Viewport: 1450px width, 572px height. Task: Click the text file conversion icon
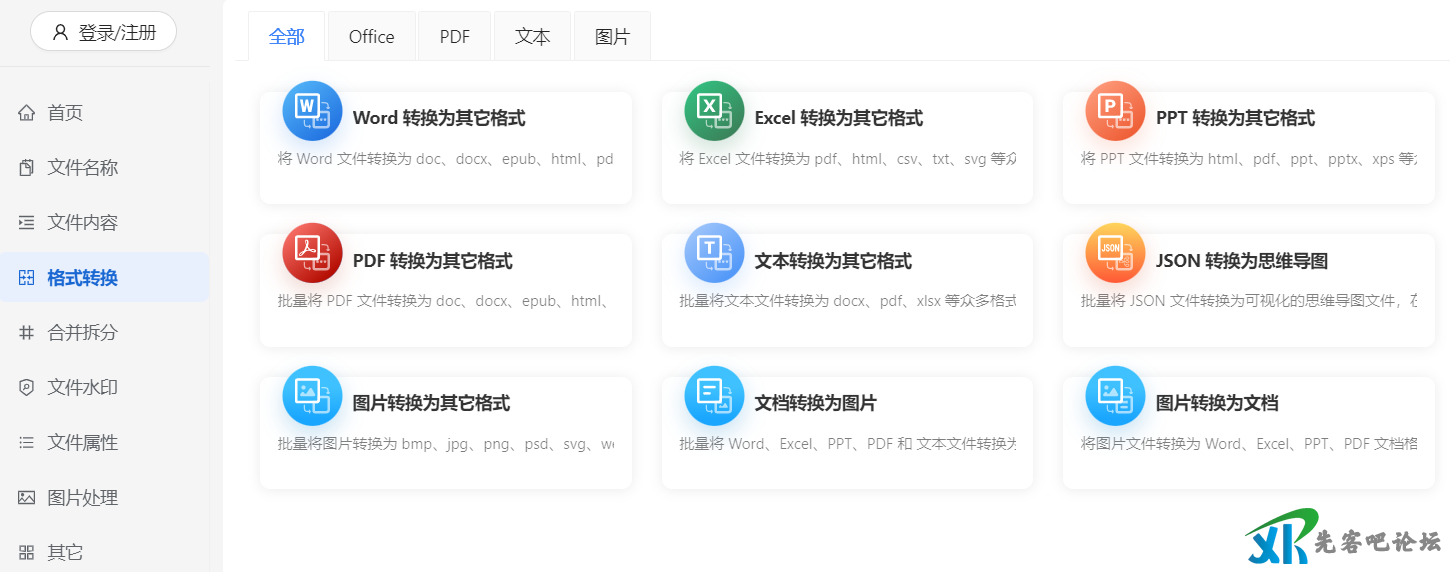pyautogui.click(x=714, y=253)
